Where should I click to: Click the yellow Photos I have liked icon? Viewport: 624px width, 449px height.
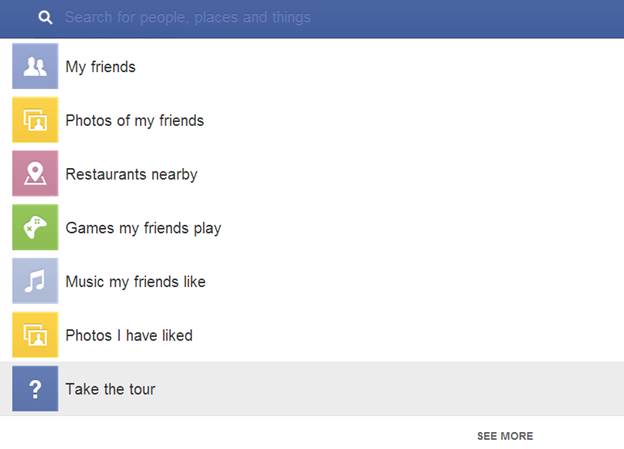click(35, 335)
